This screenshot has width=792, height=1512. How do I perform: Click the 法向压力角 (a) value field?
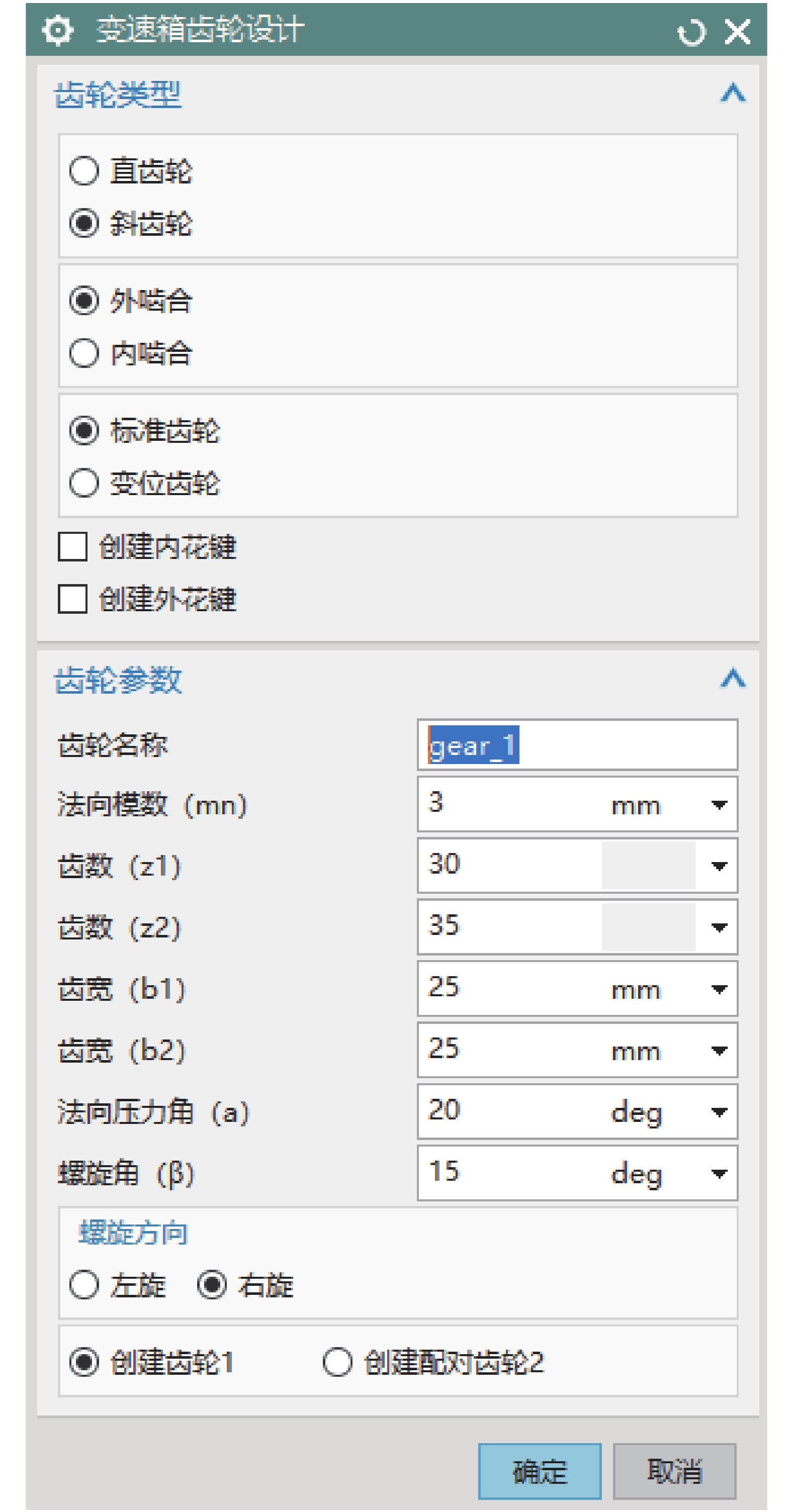[x=511, y=1111]
